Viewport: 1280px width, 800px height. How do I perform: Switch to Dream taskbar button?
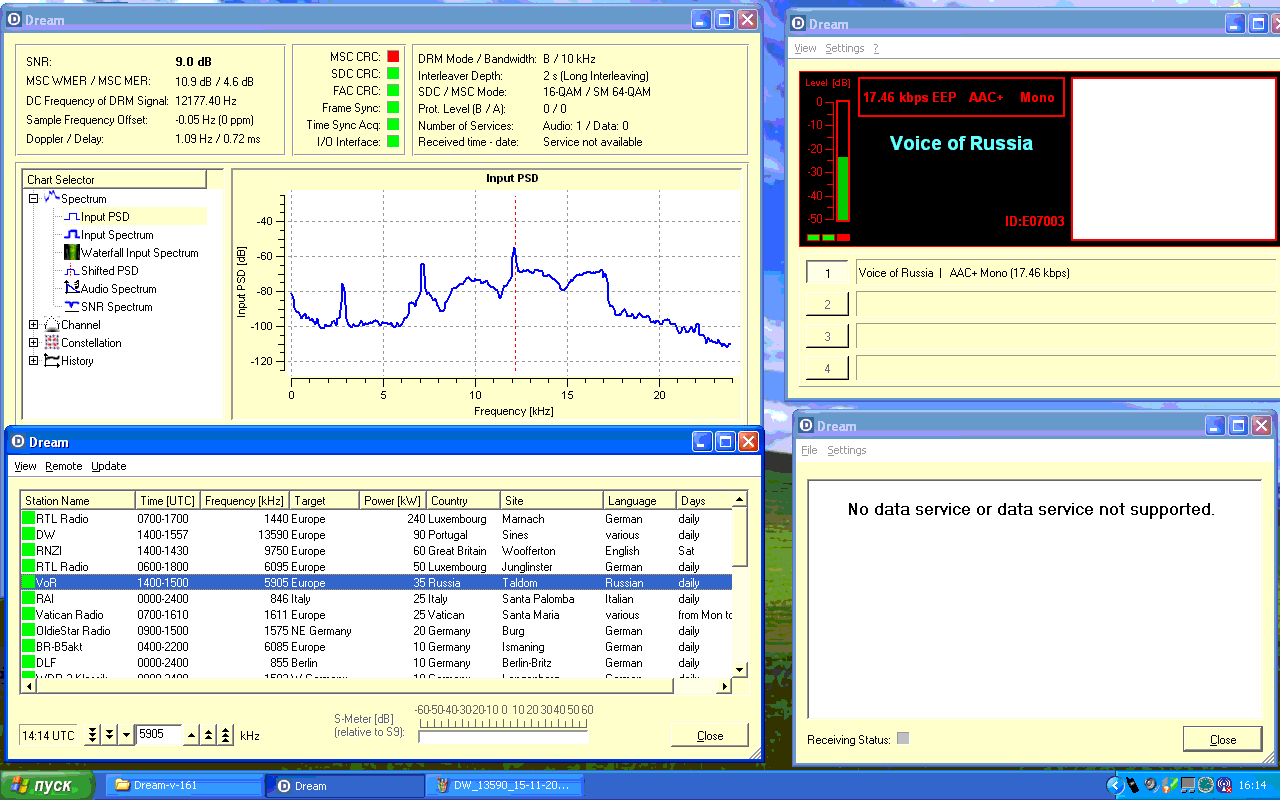click(x=343, y=785)
